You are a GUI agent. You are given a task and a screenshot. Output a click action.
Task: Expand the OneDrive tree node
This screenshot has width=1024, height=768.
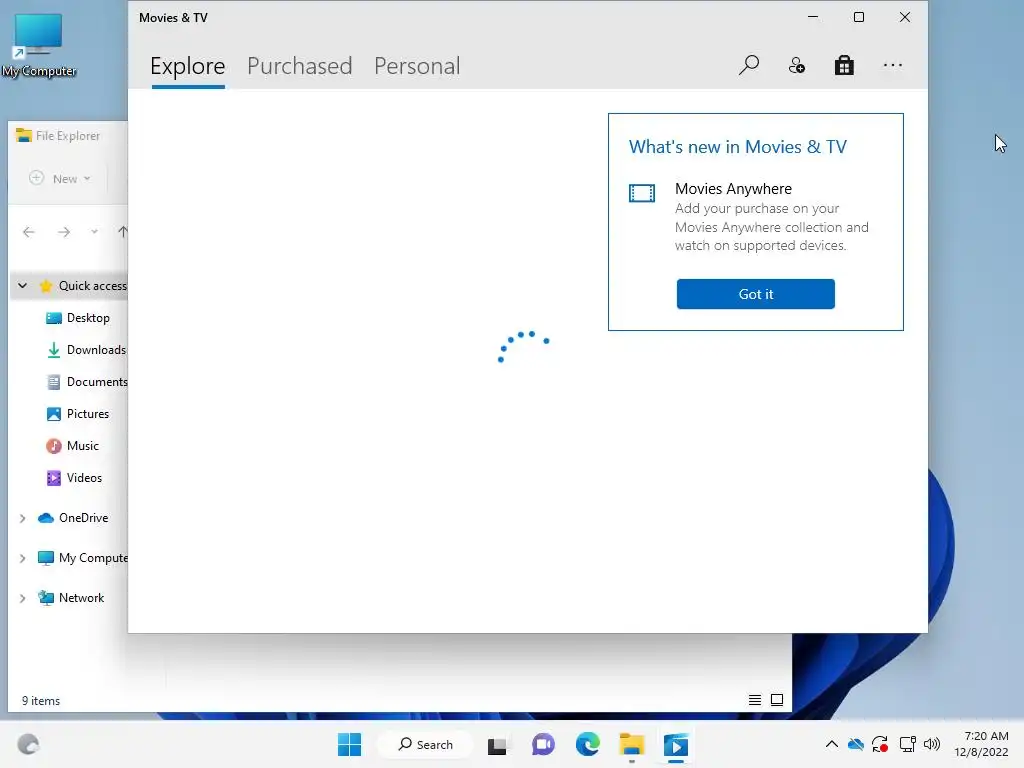pos(22,518)
